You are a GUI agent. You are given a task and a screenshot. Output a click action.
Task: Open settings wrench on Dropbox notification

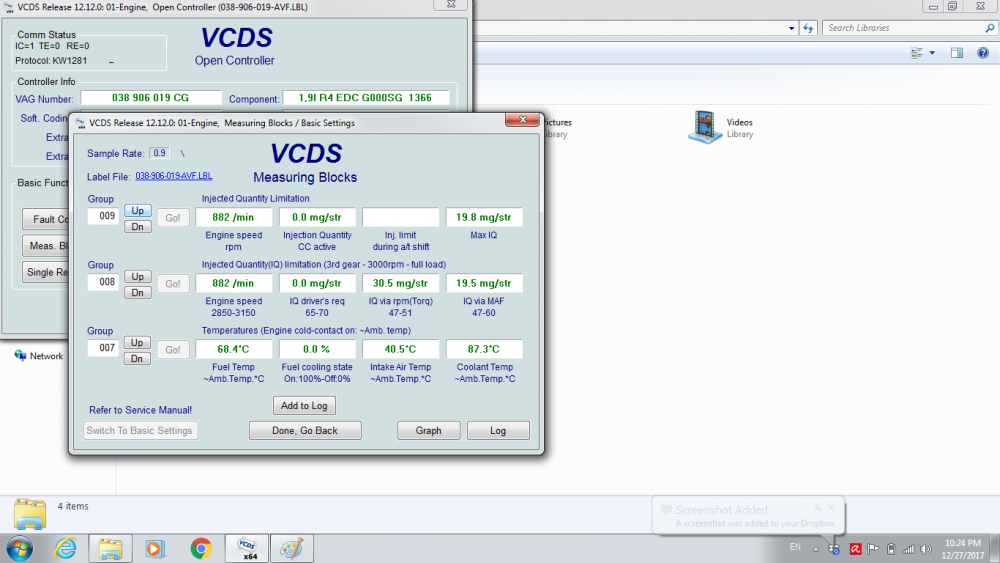[x=817, y=508]
